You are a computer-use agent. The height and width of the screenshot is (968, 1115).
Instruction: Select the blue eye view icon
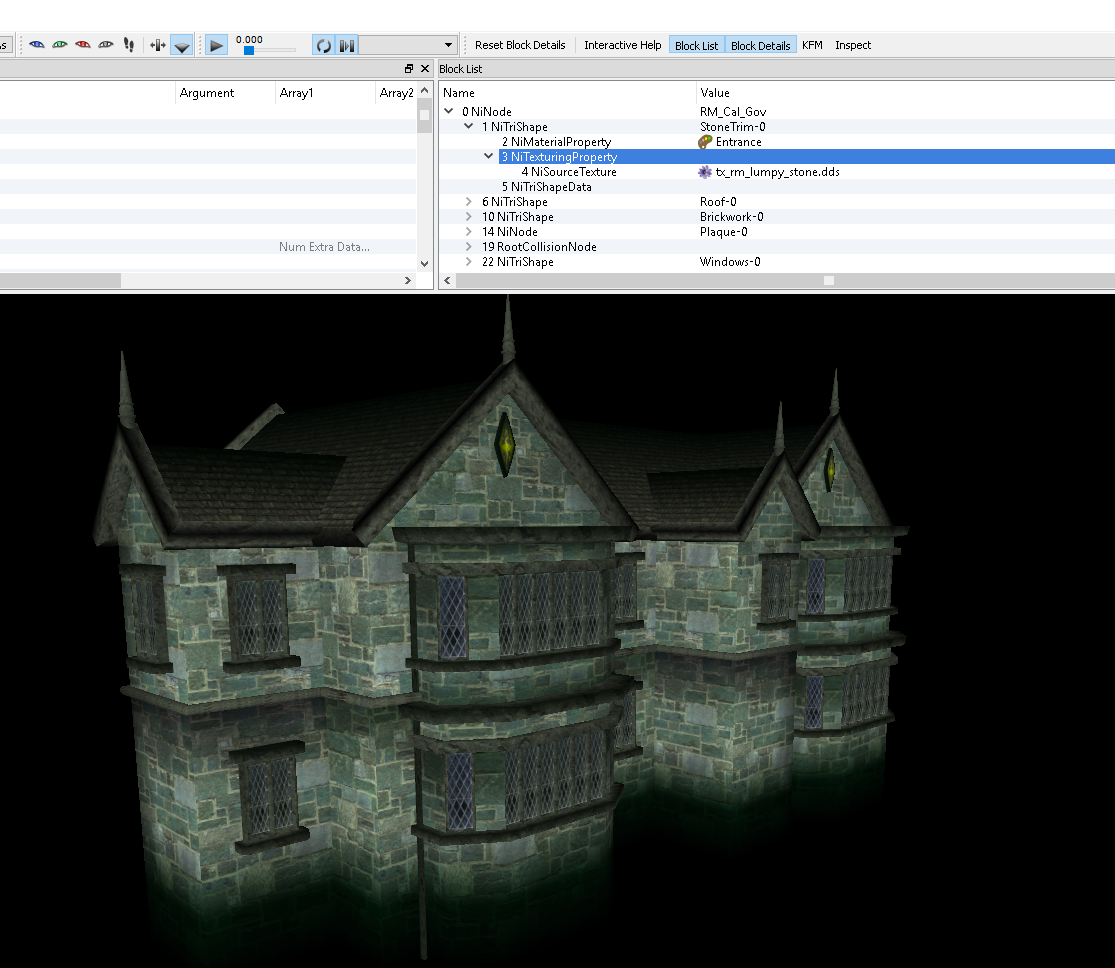(x=37, y=44)
